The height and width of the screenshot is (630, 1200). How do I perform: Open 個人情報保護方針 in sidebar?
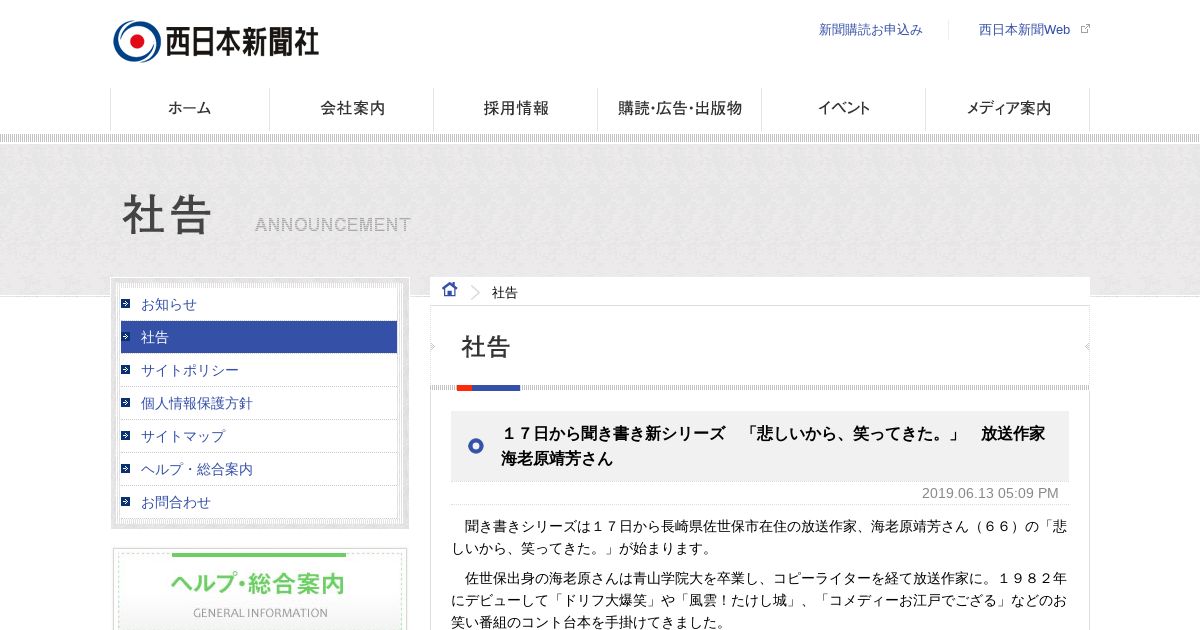259,403
